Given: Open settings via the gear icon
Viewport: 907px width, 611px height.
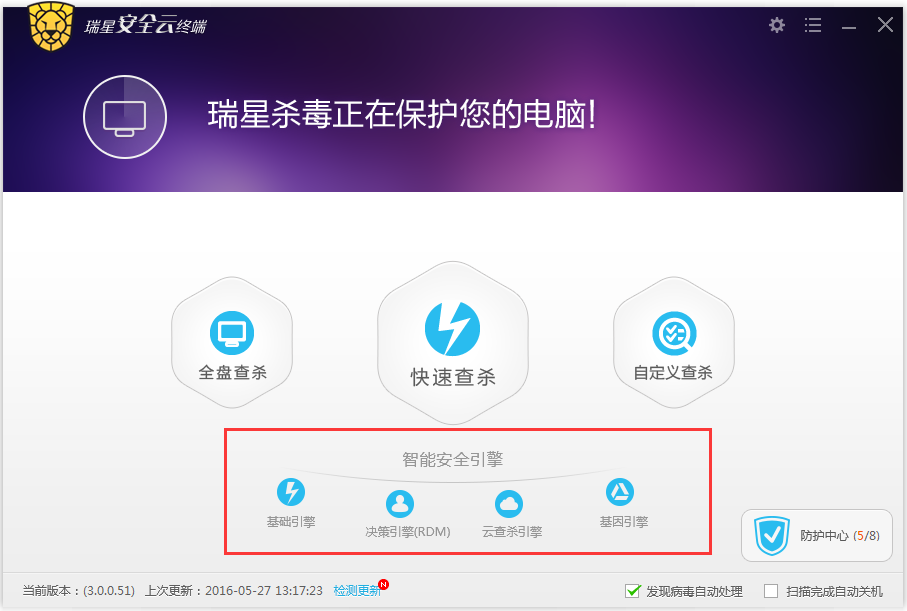Looking at the screenshot, I should [x=777, y=25].
